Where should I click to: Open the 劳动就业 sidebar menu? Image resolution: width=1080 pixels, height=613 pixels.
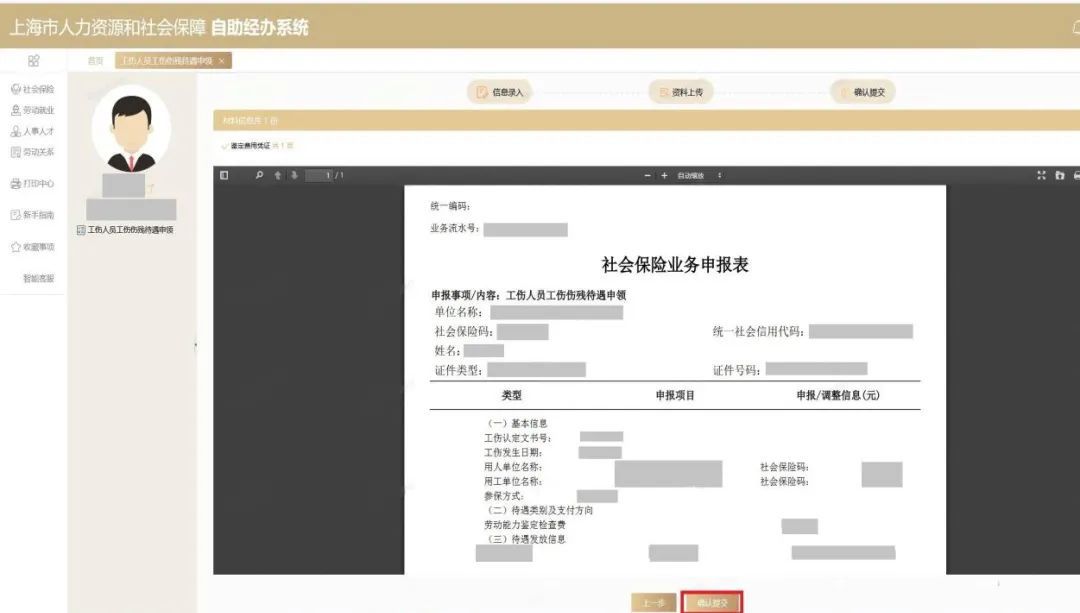coord(32,110)
